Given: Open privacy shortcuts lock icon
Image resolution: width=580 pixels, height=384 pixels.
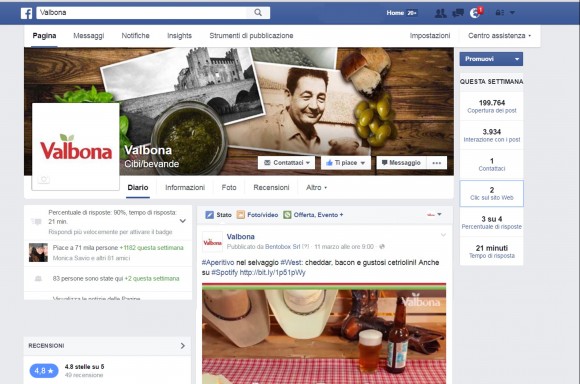Looking at the screenshot, I should tap(500, 13).
